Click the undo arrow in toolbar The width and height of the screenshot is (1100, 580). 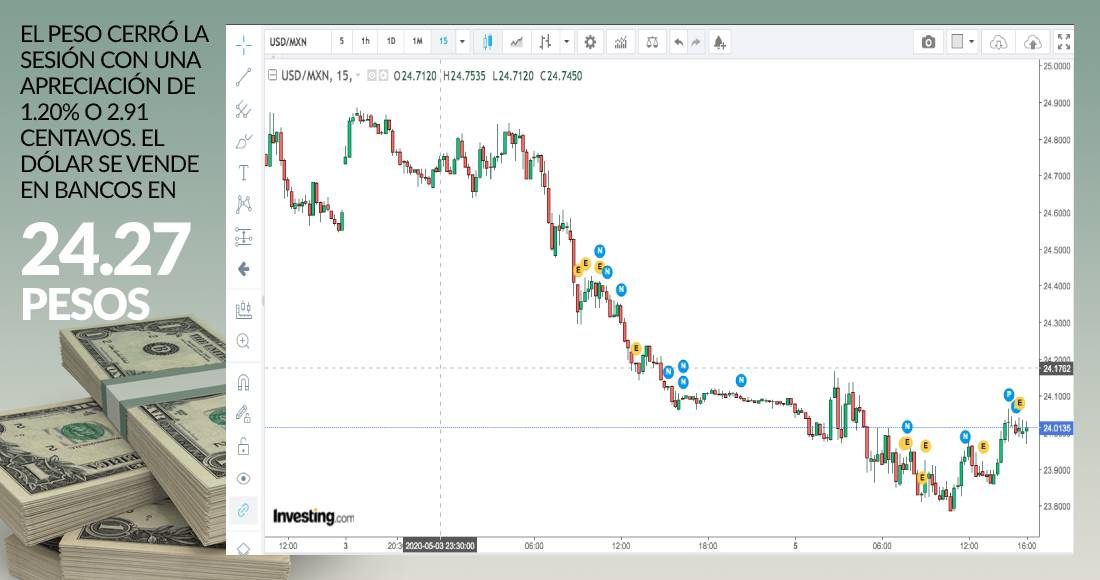pos(679,42)
